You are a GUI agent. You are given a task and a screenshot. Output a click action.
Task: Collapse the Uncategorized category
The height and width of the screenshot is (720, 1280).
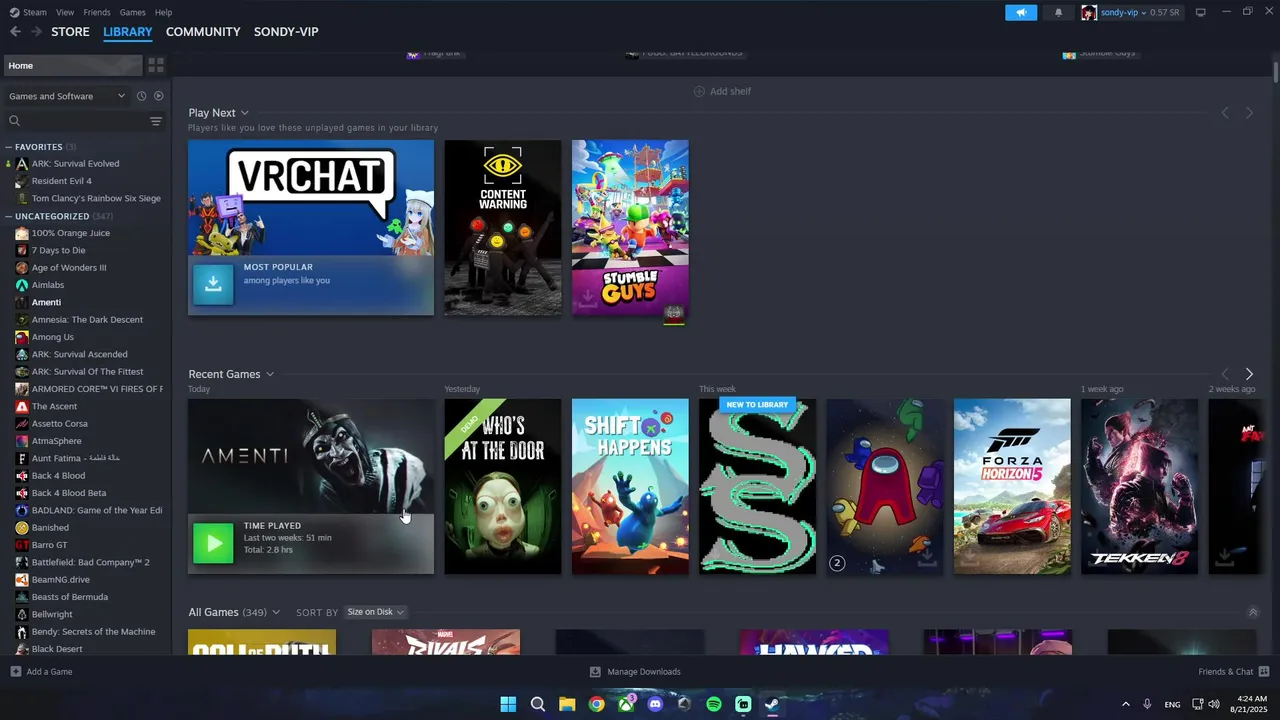(x=9, y=216)
